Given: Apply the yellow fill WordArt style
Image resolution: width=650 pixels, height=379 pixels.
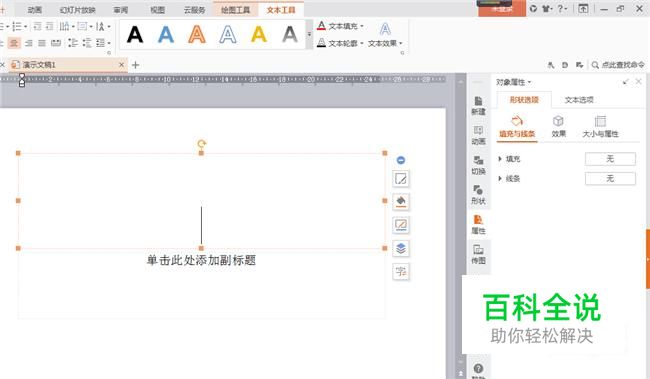Looking at the screenshot, I should (259, 34).
